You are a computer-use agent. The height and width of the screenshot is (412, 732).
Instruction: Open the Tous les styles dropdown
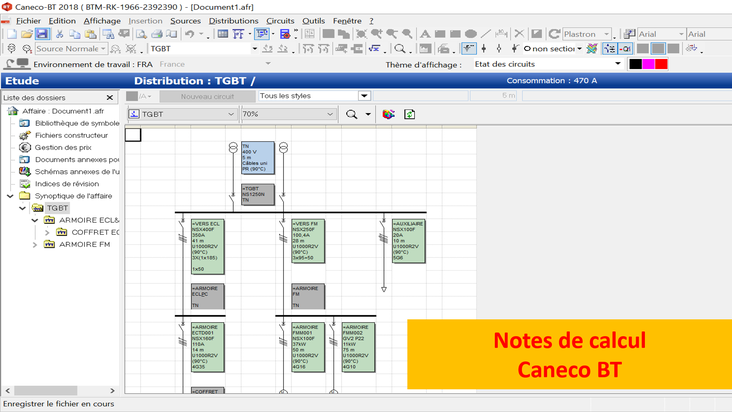364,96
